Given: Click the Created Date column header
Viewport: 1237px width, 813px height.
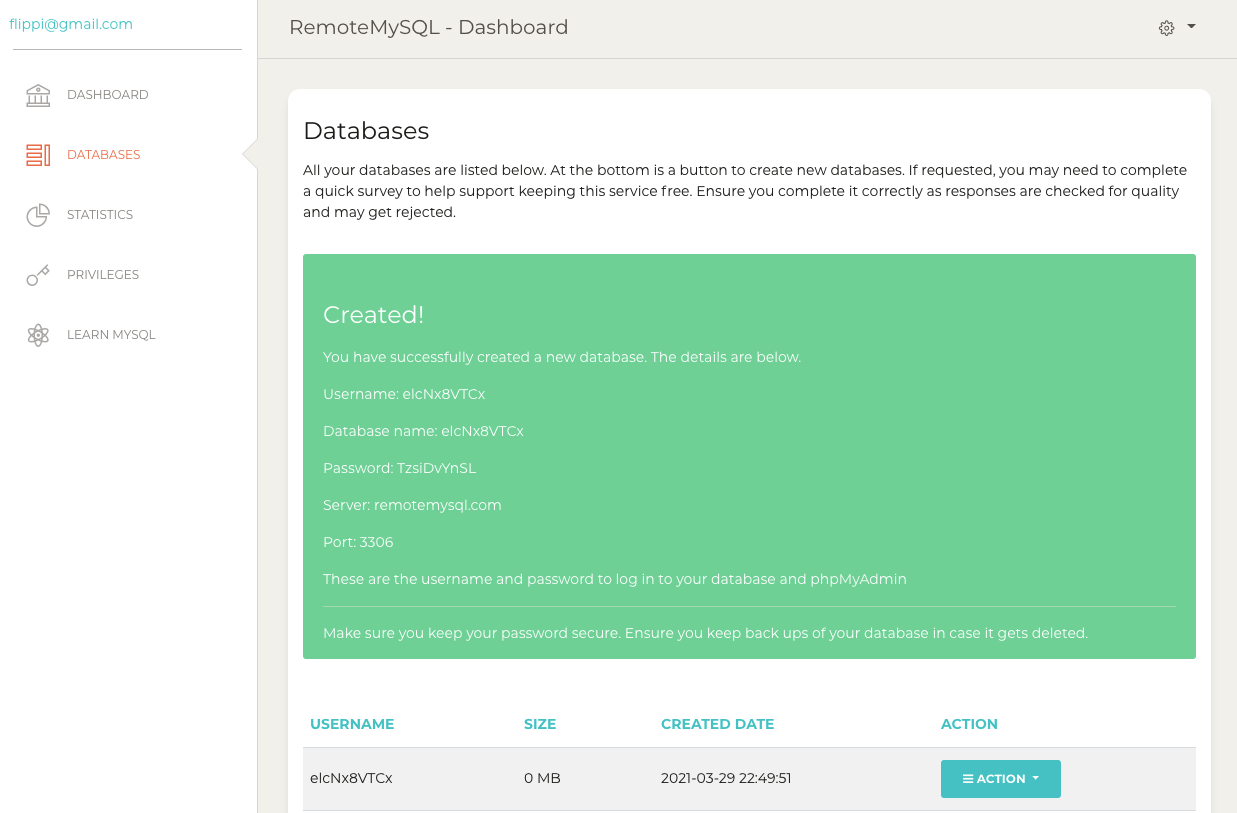Looking at the screenshot, I should click(x=718, y=724).
